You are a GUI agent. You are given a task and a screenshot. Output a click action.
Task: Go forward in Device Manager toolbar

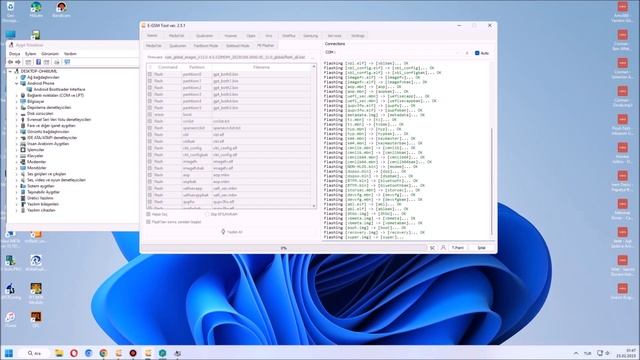[18, 62]
